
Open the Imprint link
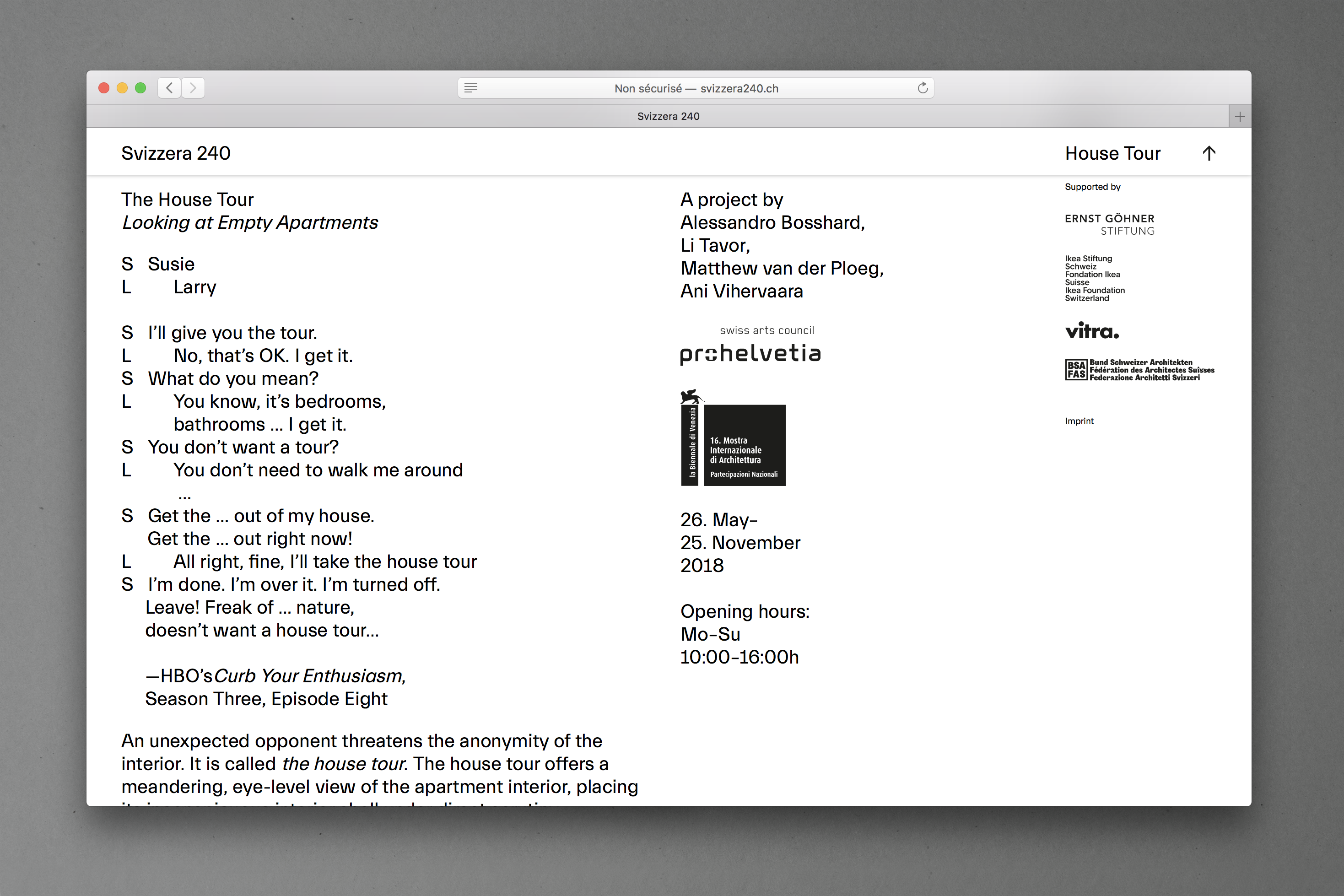pyautogui.click(x=1079, y=421)
